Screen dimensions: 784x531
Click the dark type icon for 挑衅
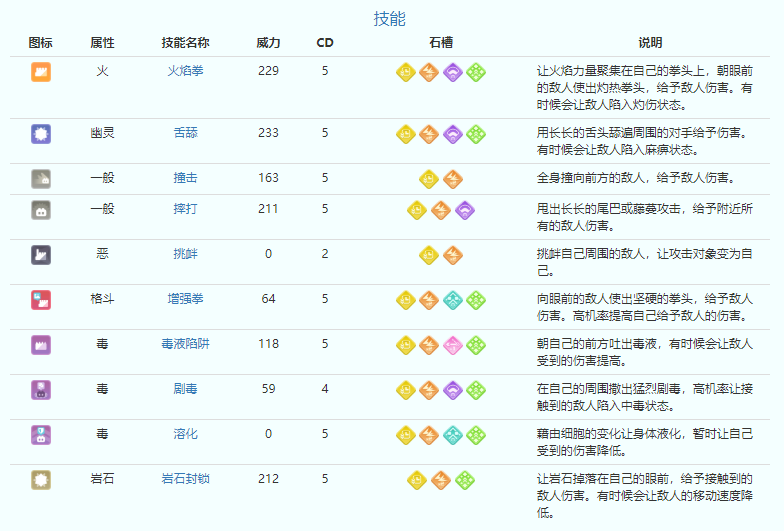click(41, 254)
